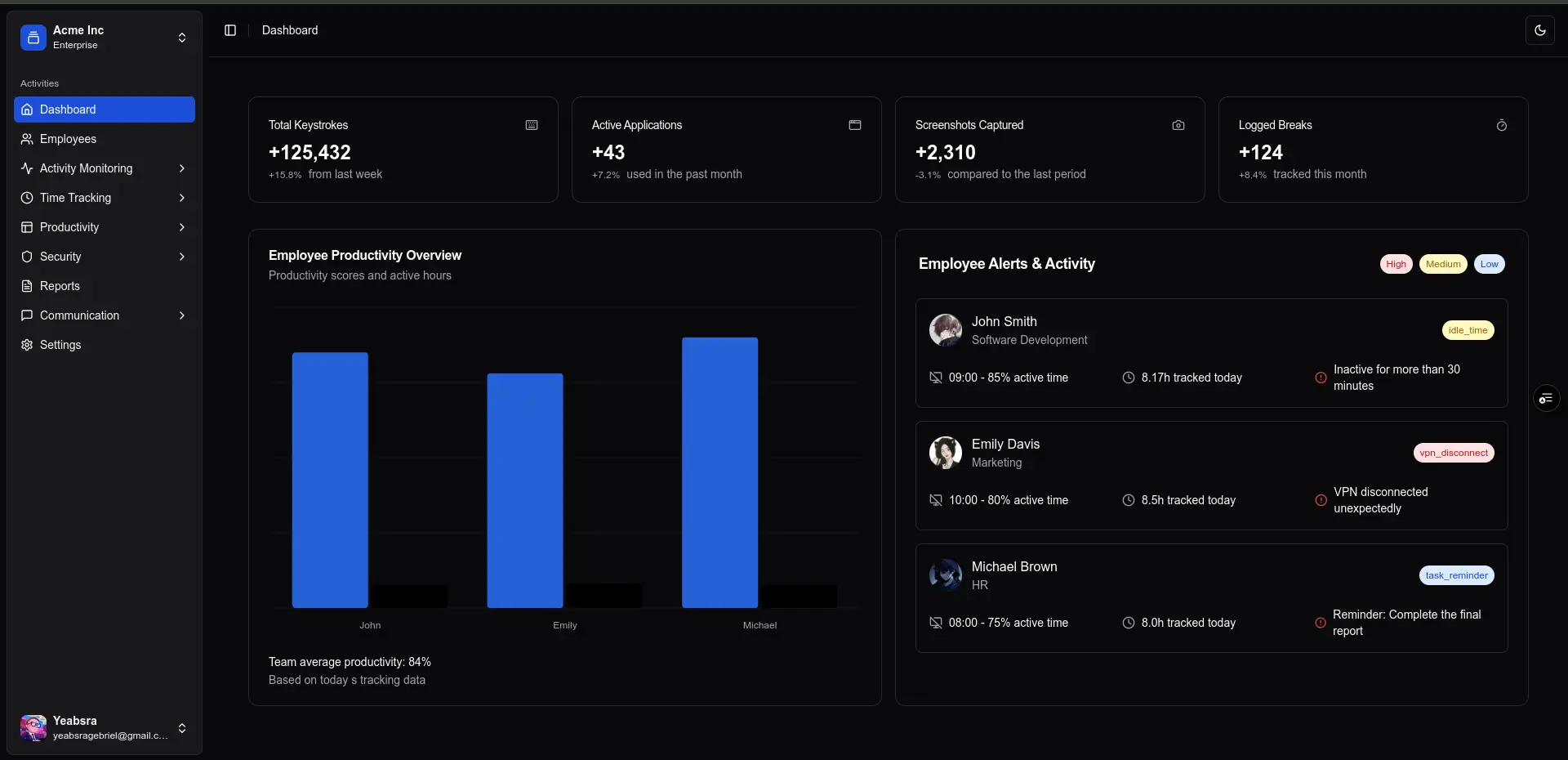1568x760 pixels.
Task: Click the Acme Inc logo icon
Action: (33, 38)
